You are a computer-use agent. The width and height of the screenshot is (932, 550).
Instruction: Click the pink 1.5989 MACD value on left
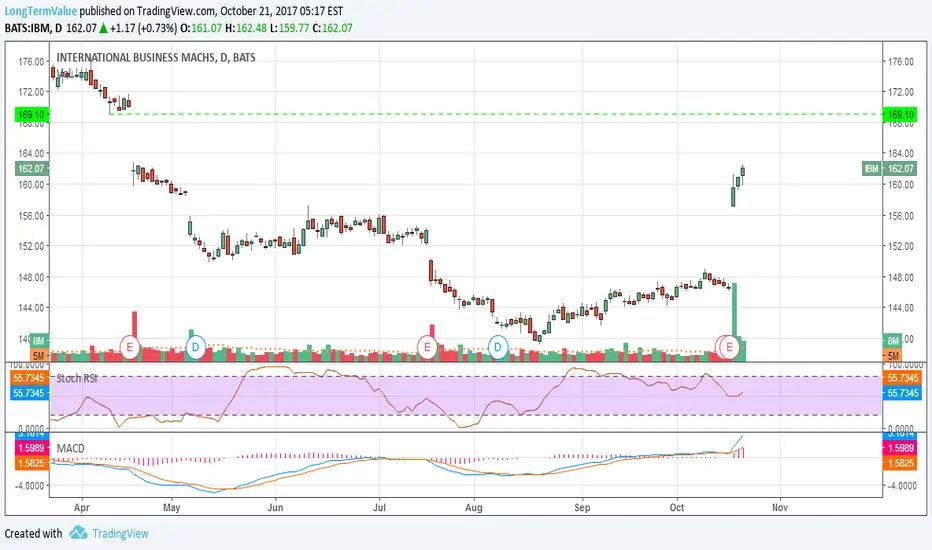tap(32, 448)
